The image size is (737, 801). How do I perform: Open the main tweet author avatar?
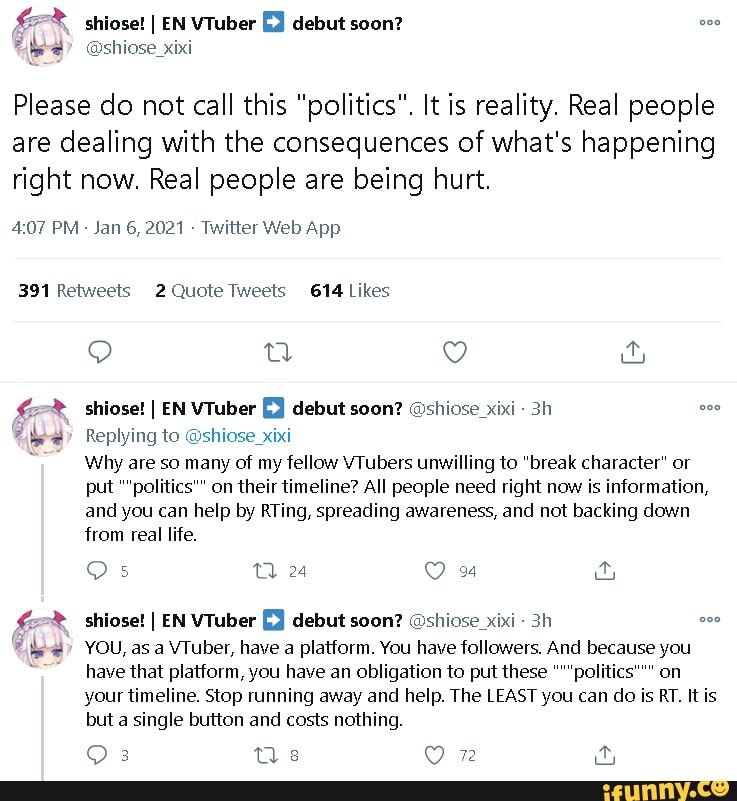40,34
